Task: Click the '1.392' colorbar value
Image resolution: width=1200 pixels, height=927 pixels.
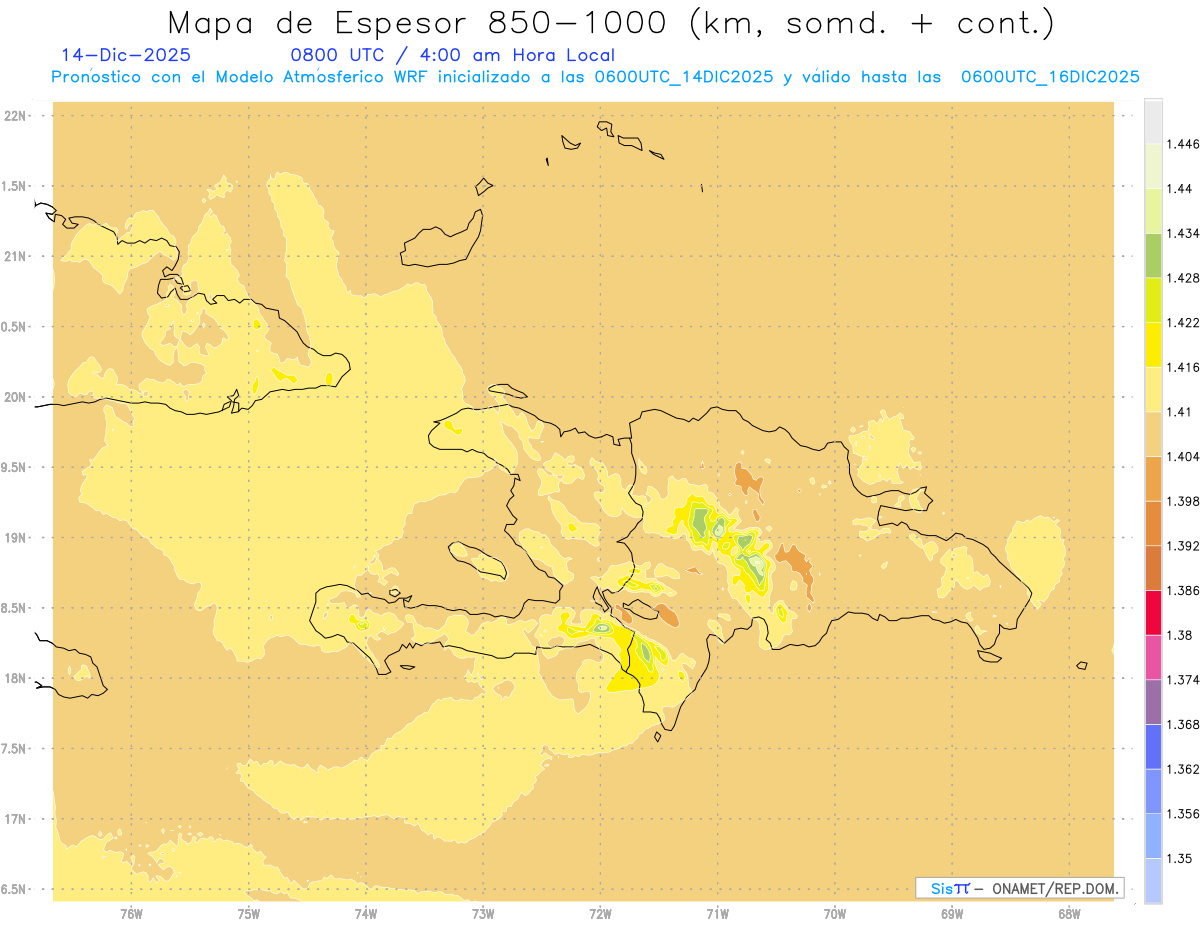Action: pos(1182,546)
